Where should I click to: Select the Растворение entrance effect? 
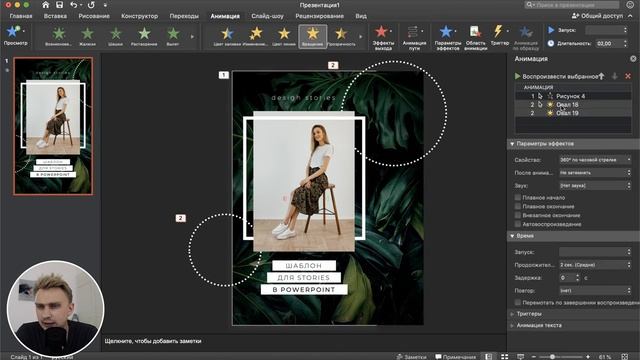coord(144,33)
